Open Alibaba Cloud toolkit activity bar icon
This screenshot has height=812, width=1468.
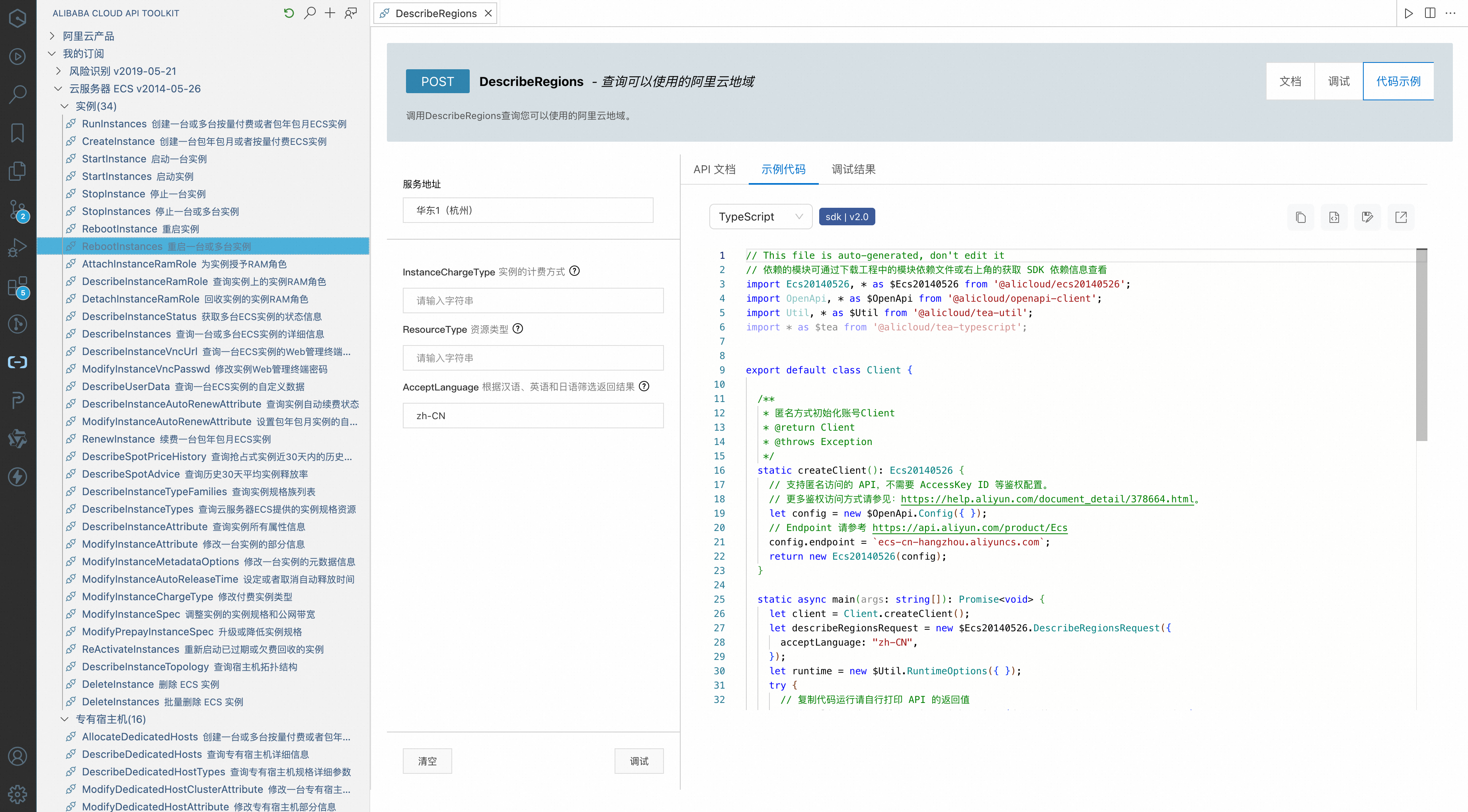18,362
